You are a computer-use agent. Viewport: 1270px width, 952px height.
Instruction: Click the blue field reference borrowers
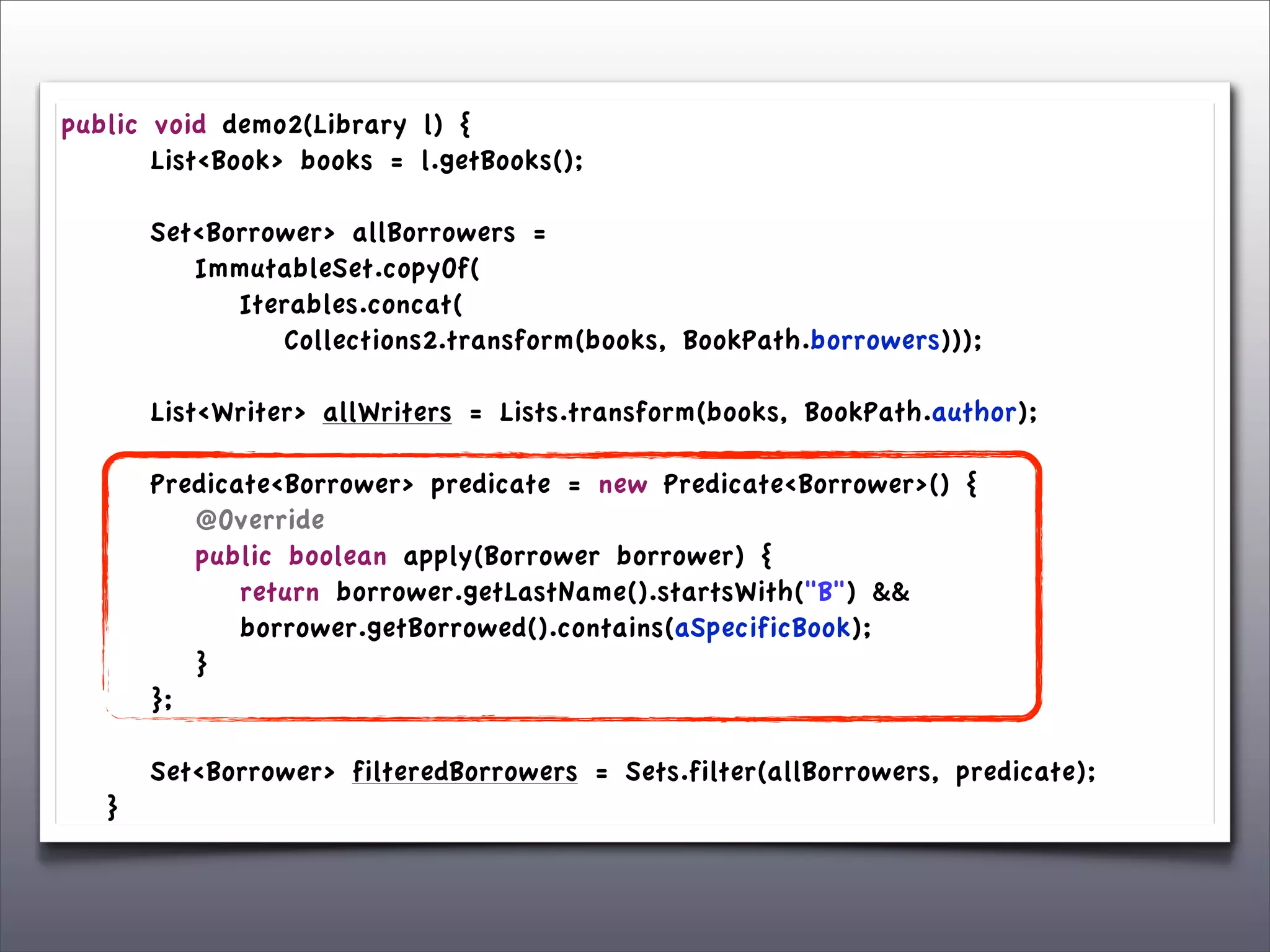click(875, 340)
